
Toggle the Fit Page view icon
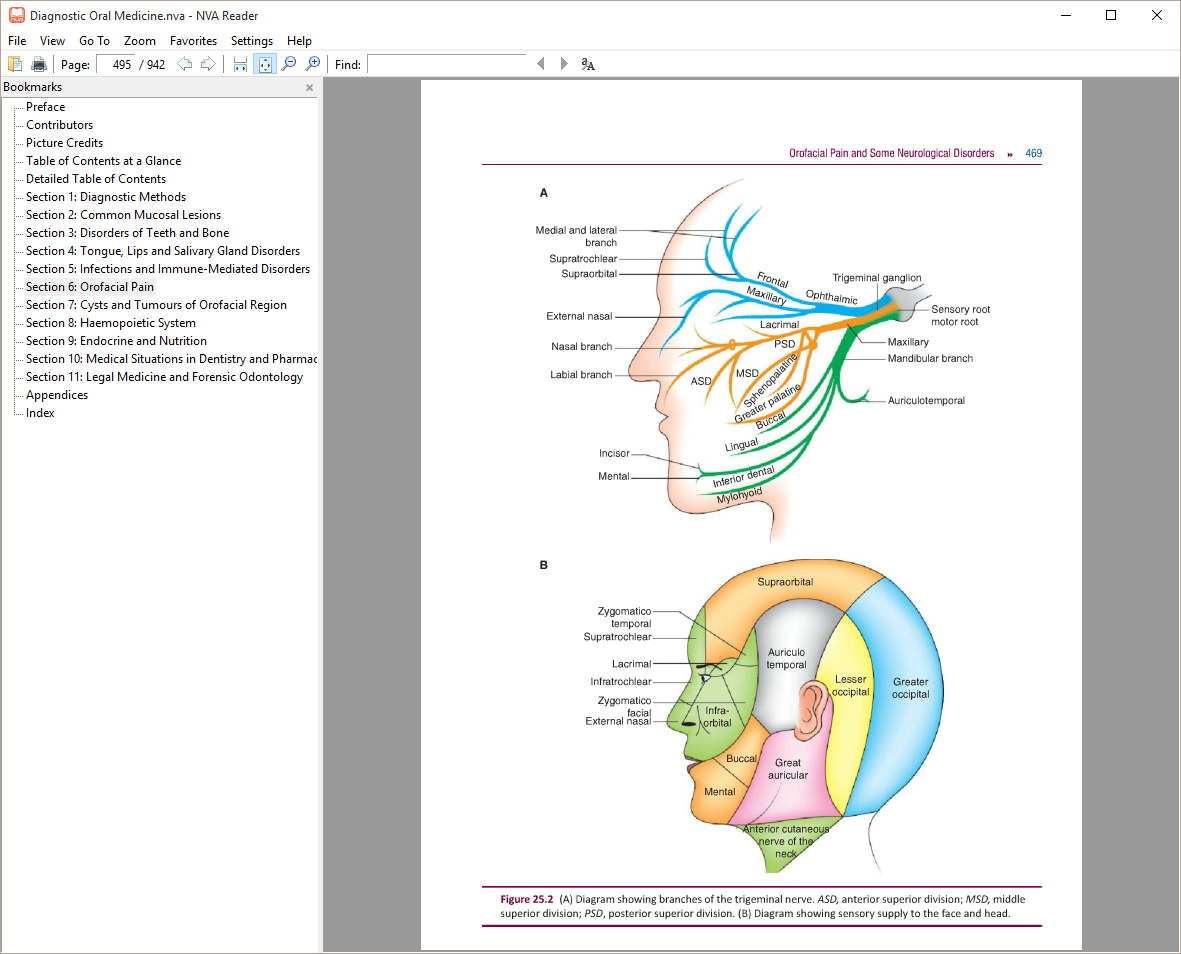pyautogui.click(x=264, y=64)
